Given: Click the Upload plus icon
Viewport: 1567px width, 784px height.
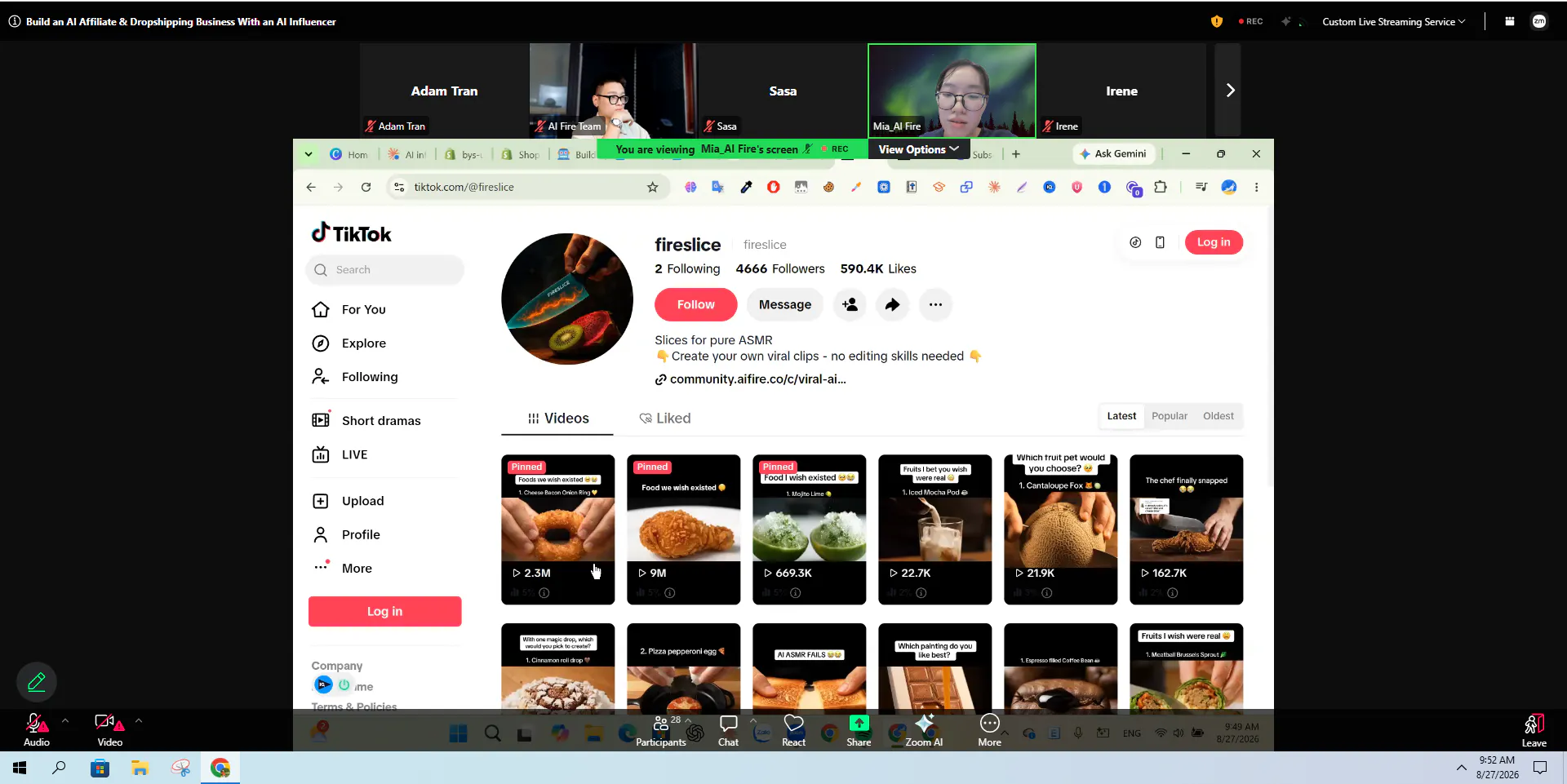Looking at the screenshot, I should 321,501.
